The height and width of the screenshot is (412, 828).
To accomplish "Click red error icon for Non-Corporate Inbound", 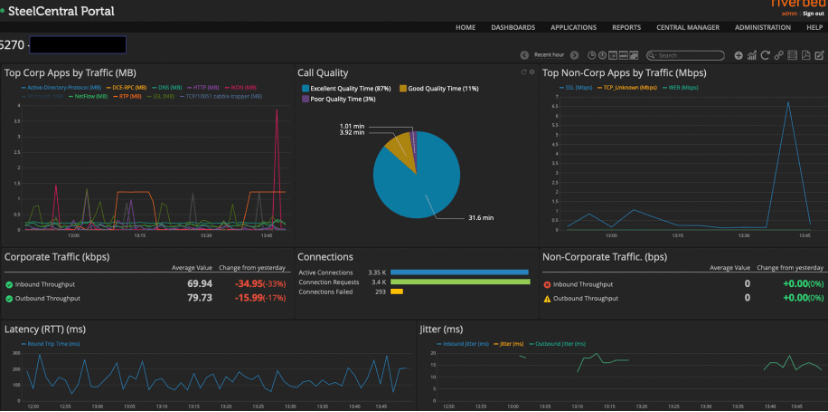I will point(547,285).
